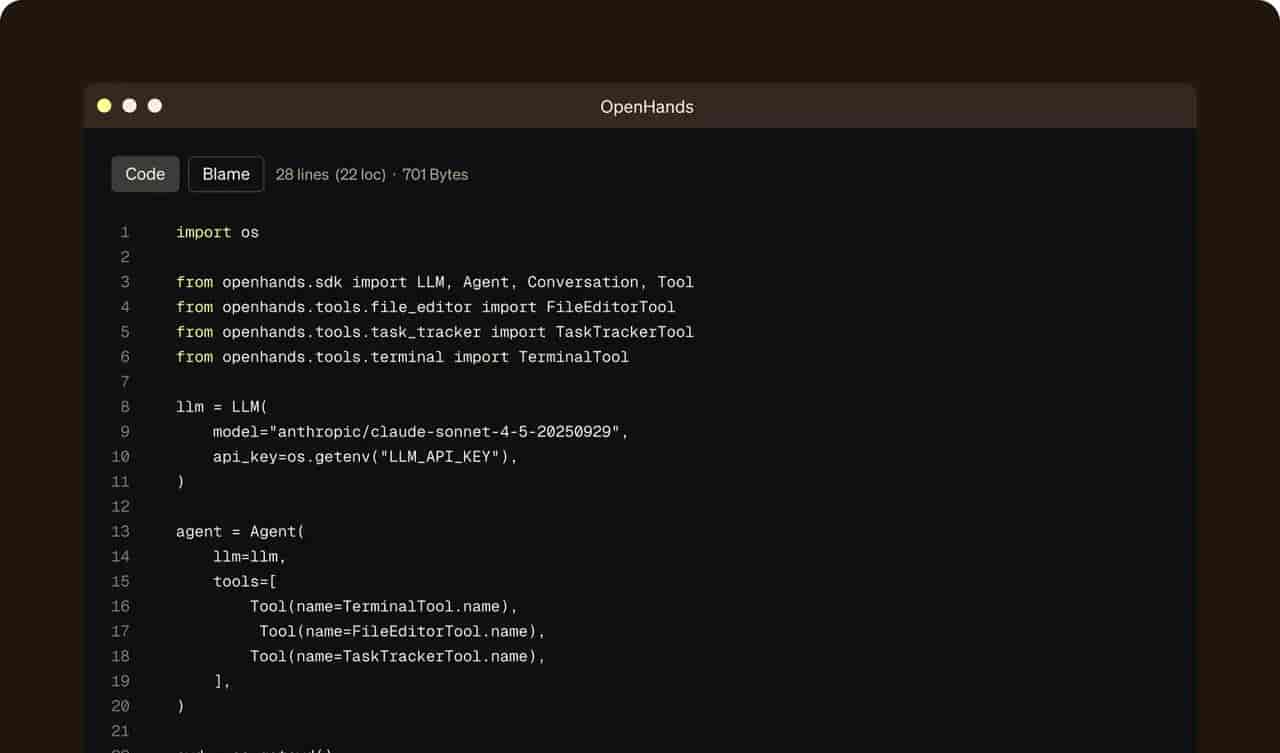Click the TerminalTool import line

coord(403,357)
